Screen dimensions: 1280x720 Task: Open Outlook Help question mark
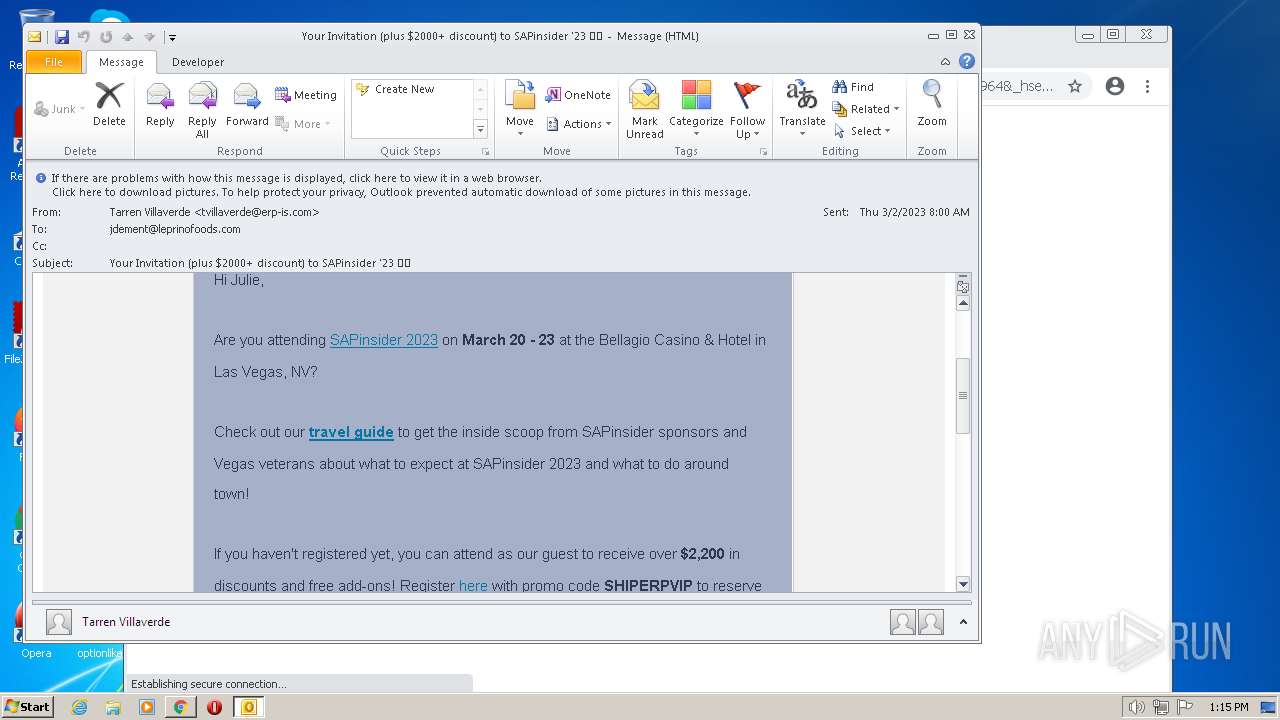[x=967, y=62]
